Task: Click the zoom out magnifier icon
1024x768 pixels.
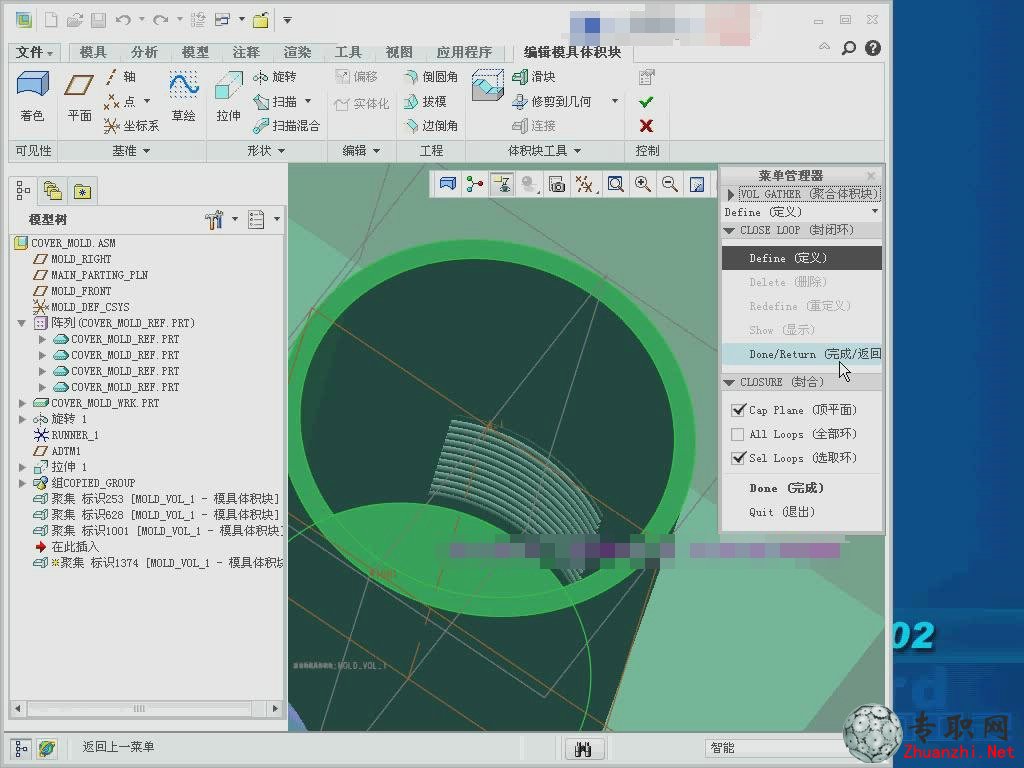Action: point(669,185)
